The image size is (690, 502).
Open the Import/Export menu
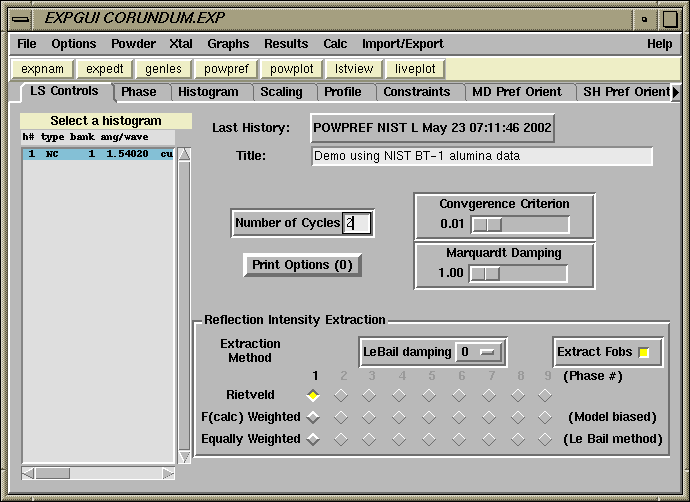(403, 44)
